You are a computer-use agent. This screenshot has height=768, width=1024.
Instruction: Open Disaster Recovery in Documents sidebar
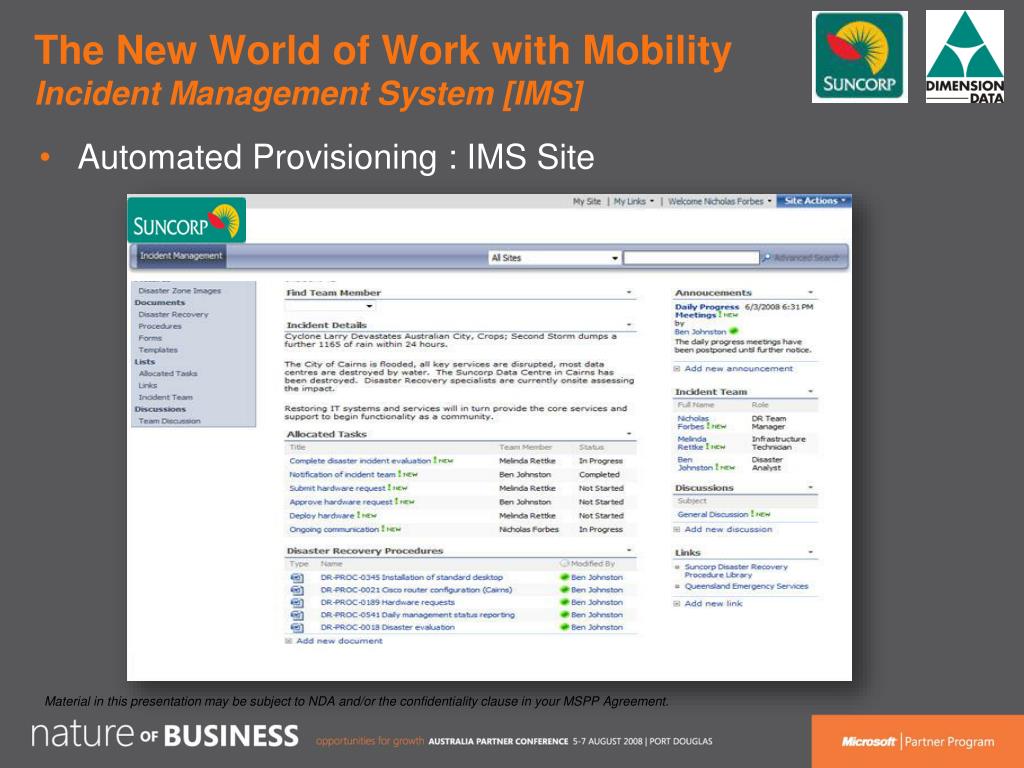tap(173, 314)
